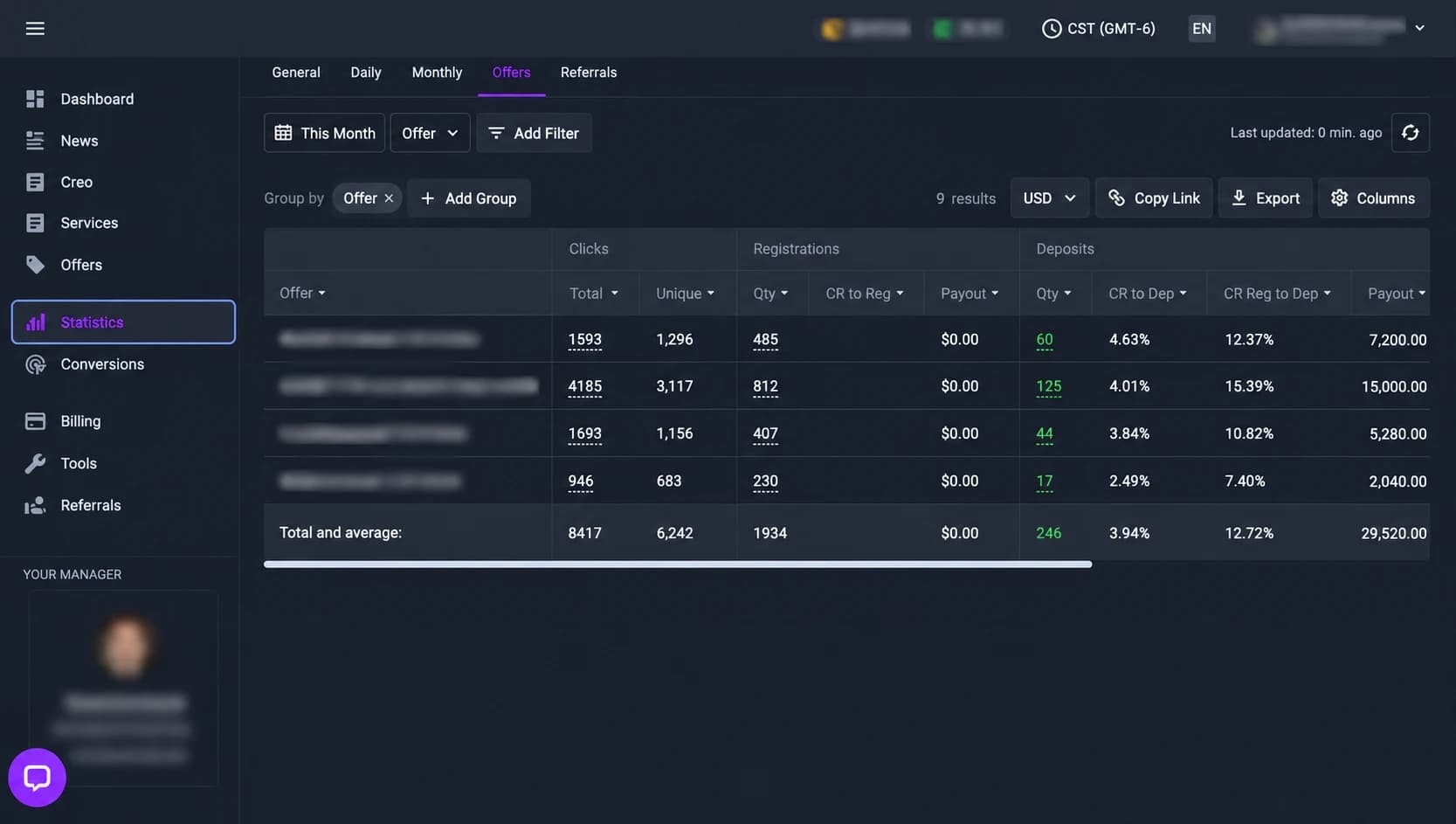Screen dimensions: 1456x824
Task: Click the Billing card icon
Action: point(35,421)
